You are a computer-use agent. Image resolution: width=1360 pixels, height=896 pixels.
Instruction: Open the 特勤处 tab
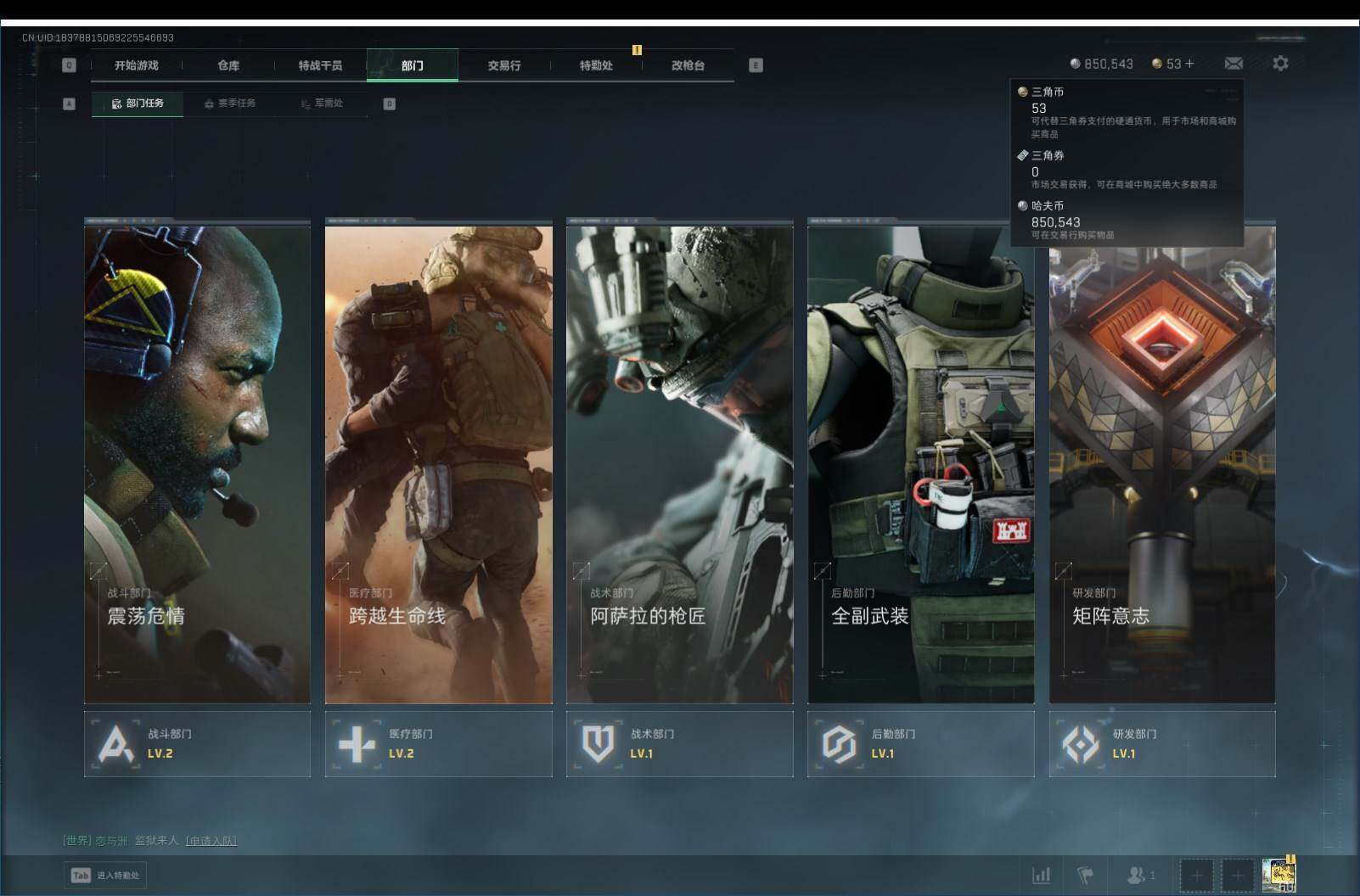[596, 65]
